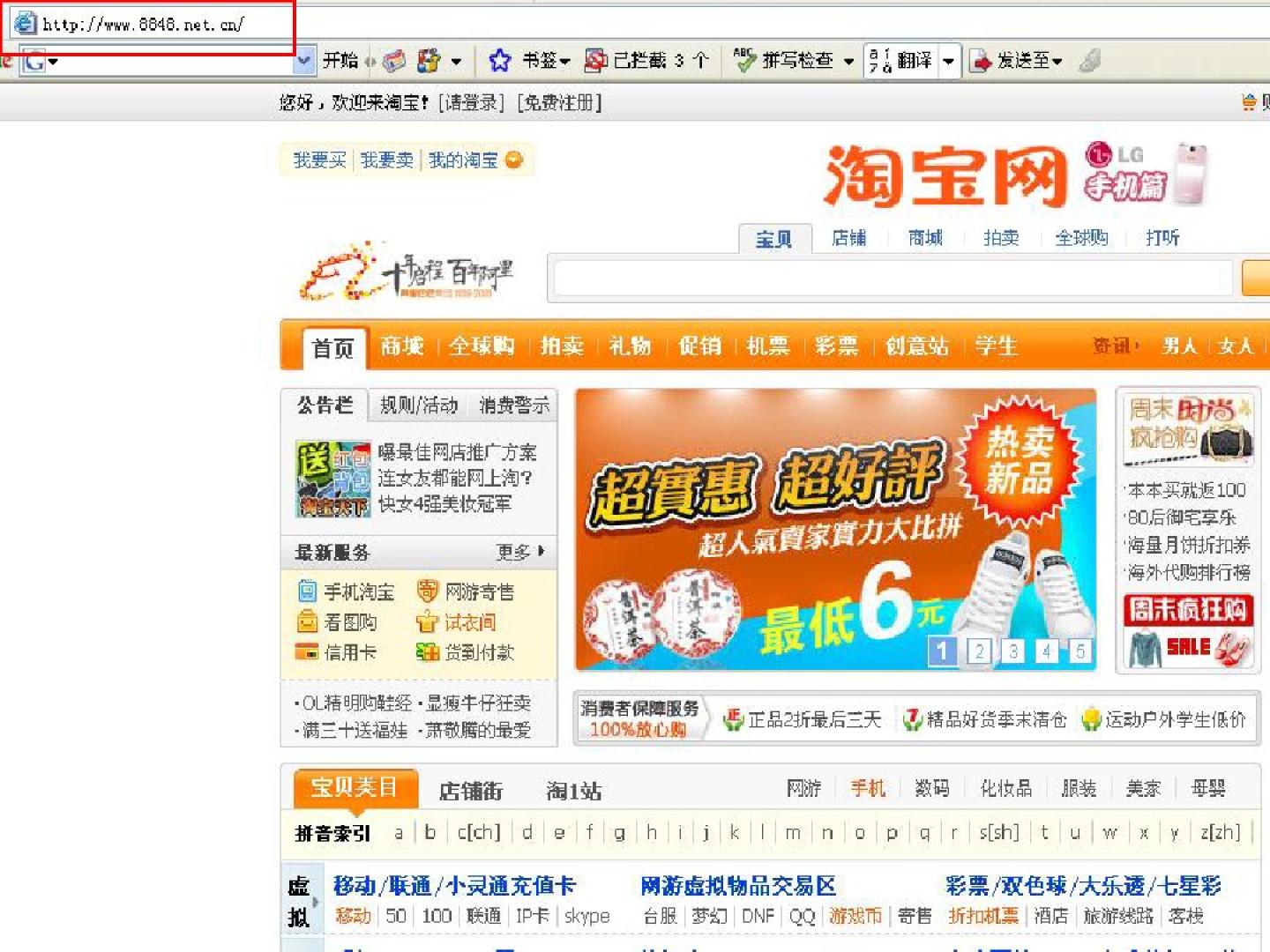Click the 免费注册 link

(559, 103)
